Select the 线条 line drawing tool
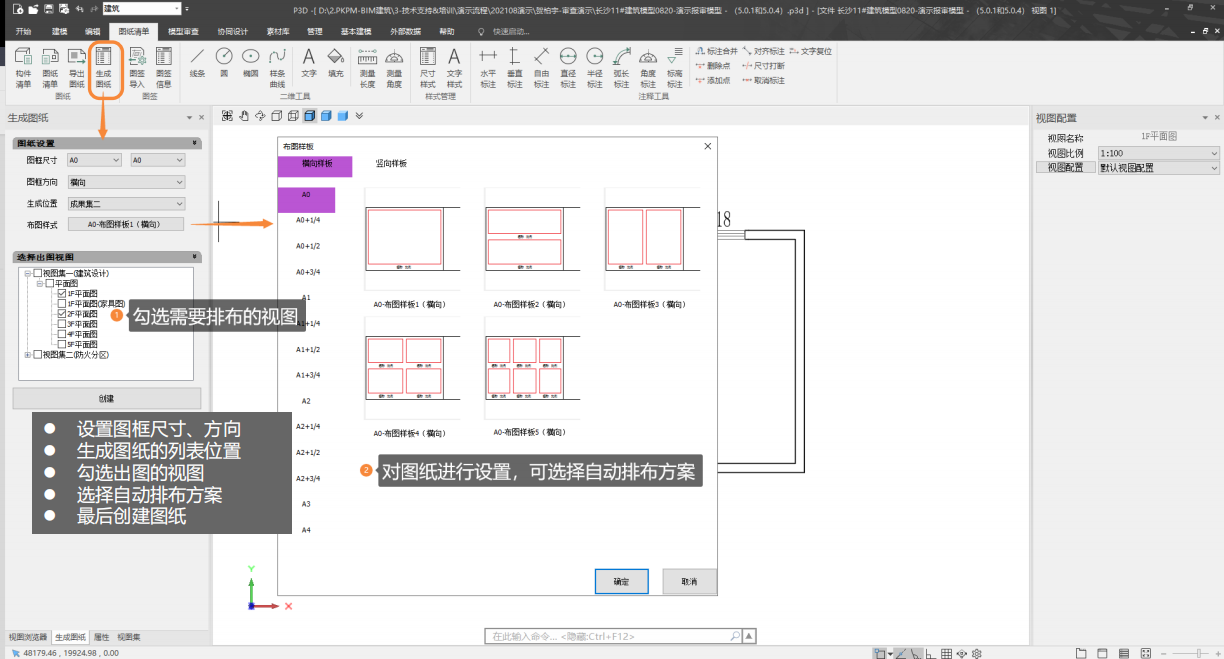Image resolution: width=1224 pixels, height=659 pixels. coord(197,64)
